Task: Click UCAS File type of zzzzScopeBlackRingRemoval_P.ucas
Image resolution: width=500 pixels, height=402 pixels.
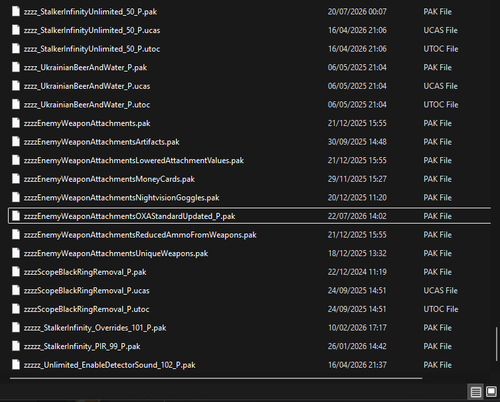Action: (441, 291)
